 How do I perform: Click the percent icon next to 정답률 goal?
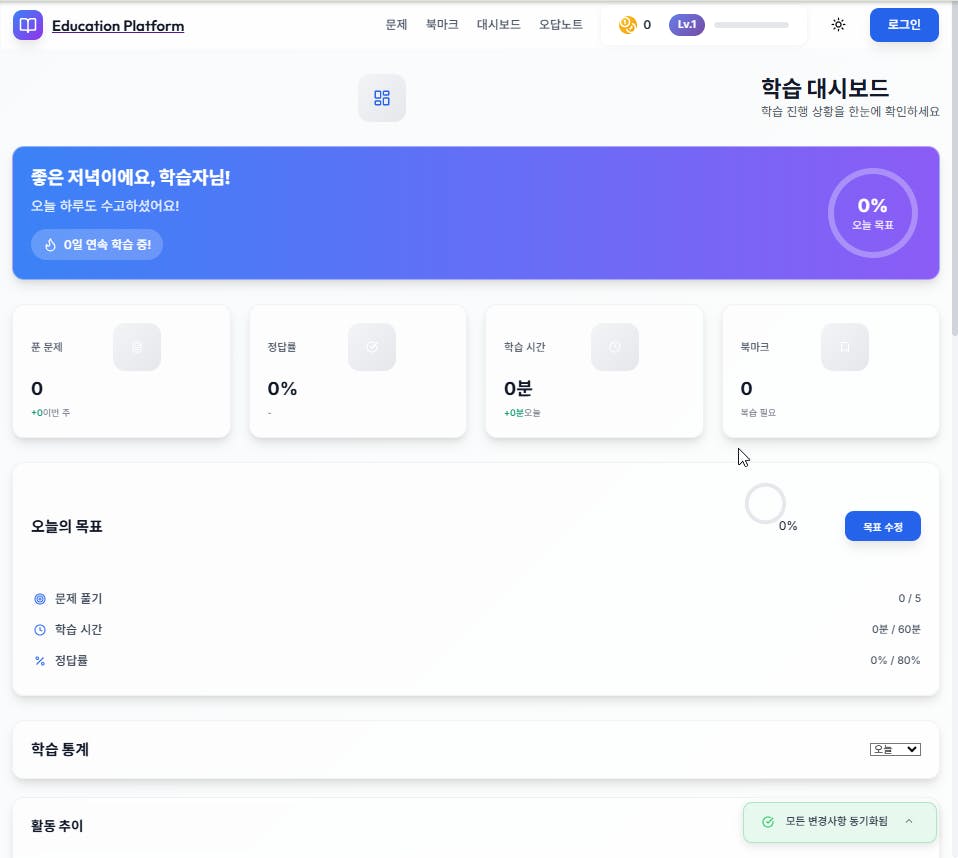pos(40,661)
